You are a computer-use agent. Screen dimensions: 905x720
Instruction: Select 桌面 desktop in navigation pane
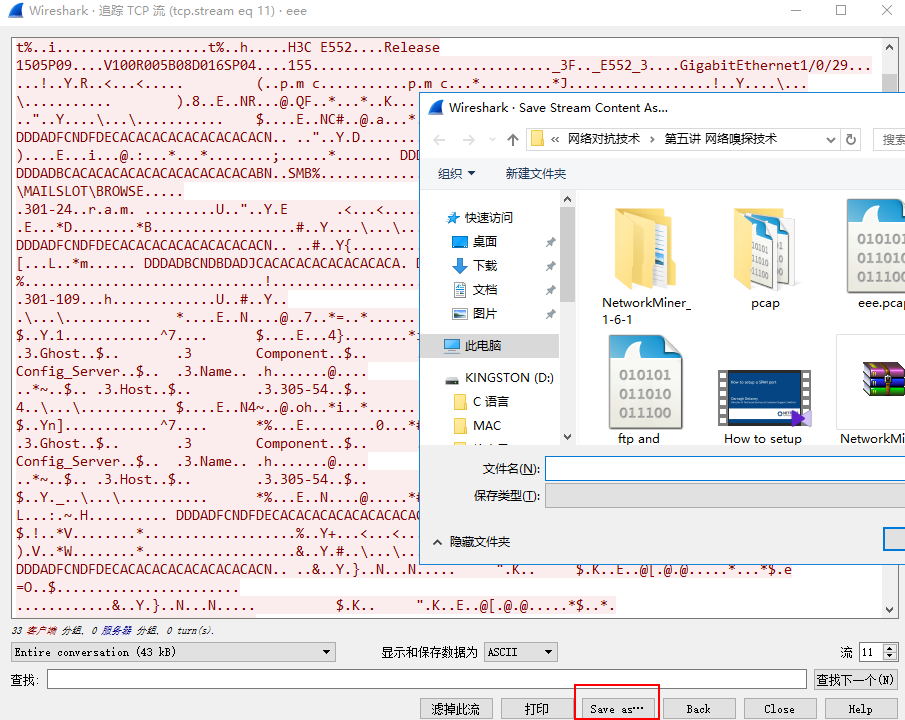pyautogui.click(x=485, y=242)
